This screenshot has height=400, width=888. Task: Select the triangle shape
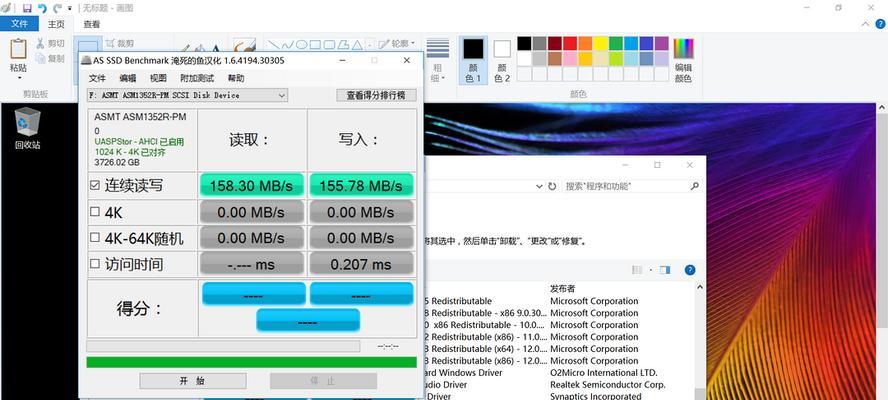click(x=357, y=44)
